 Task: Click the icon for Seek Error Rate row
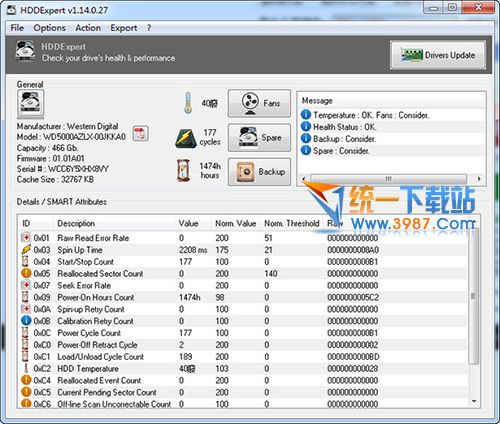coord(26,285)
